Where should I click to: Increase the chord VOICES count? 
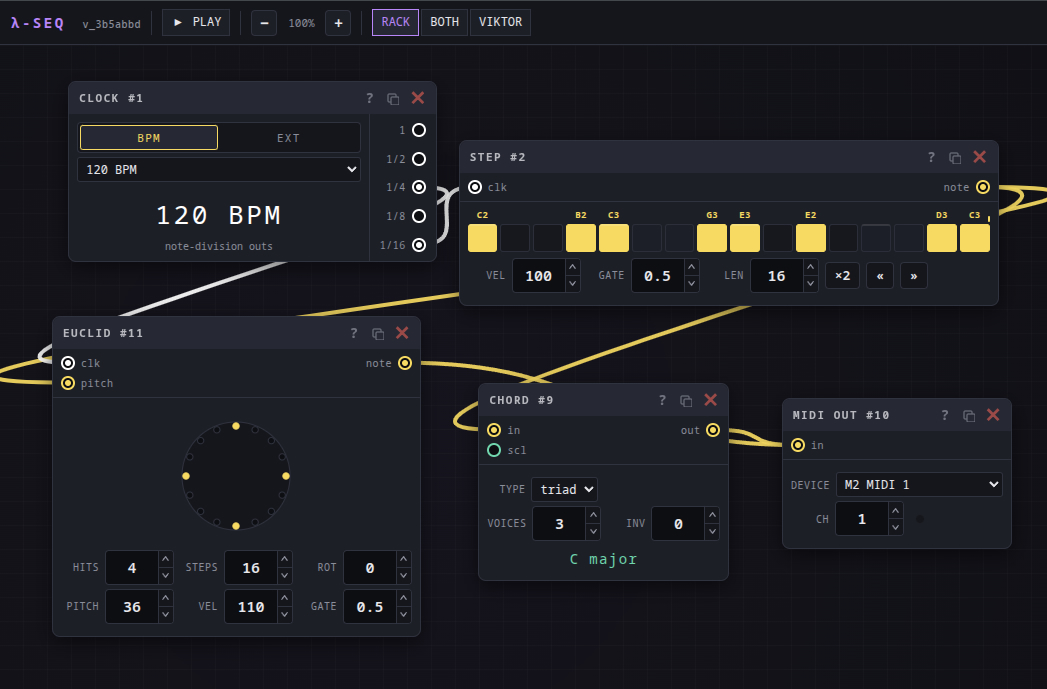pos(592,515)
